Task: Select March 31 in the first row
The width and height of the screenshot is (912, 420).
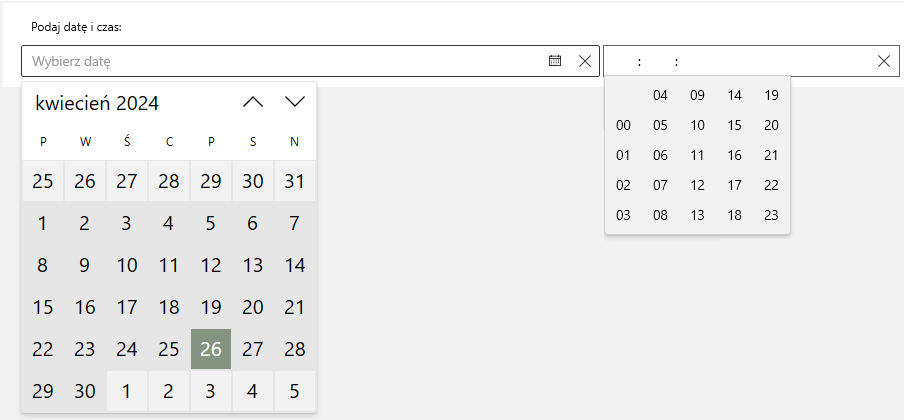Action: pos(294,181)
